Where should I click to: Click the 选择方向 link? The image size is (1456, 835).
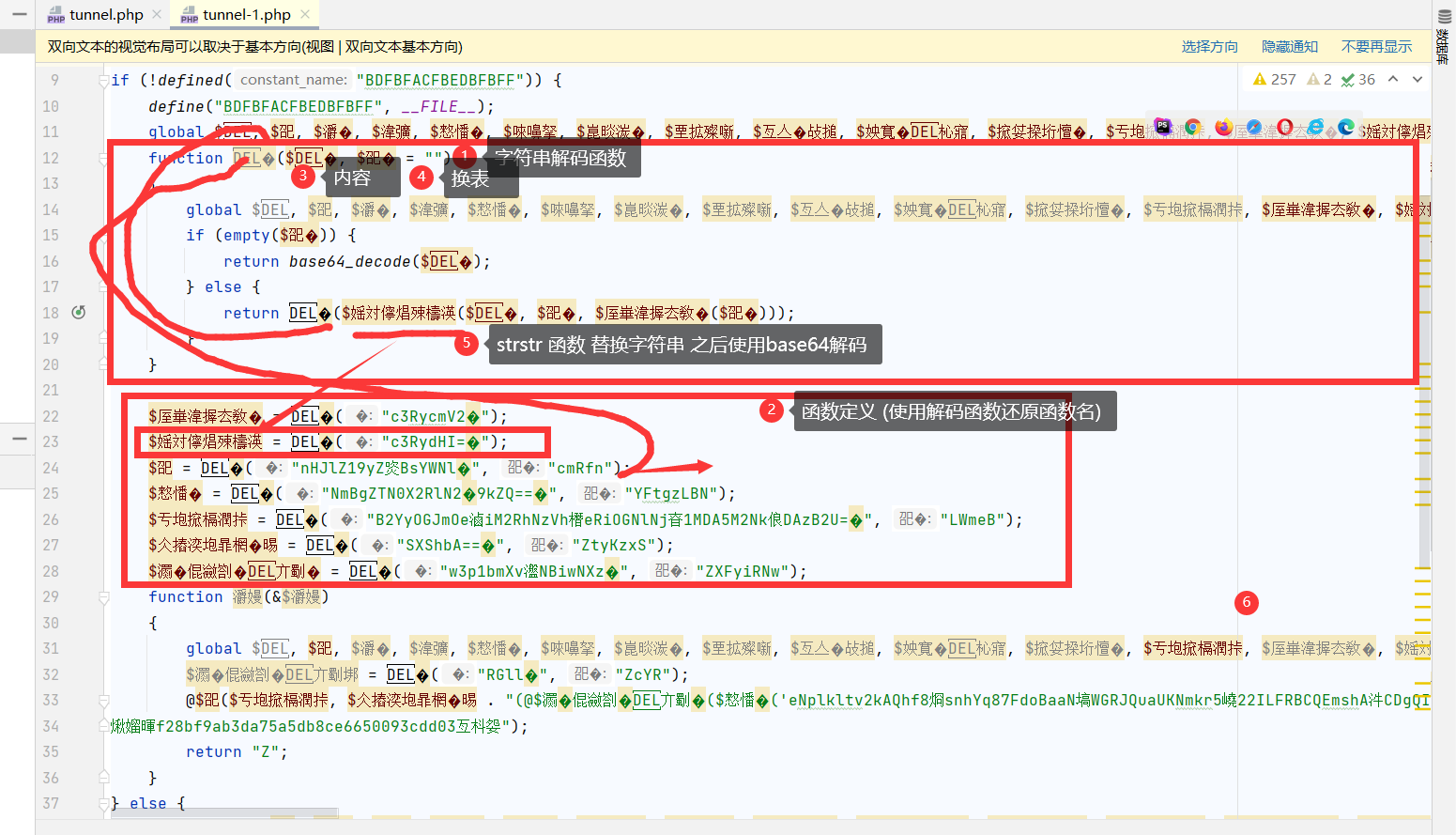point(1209,47)
